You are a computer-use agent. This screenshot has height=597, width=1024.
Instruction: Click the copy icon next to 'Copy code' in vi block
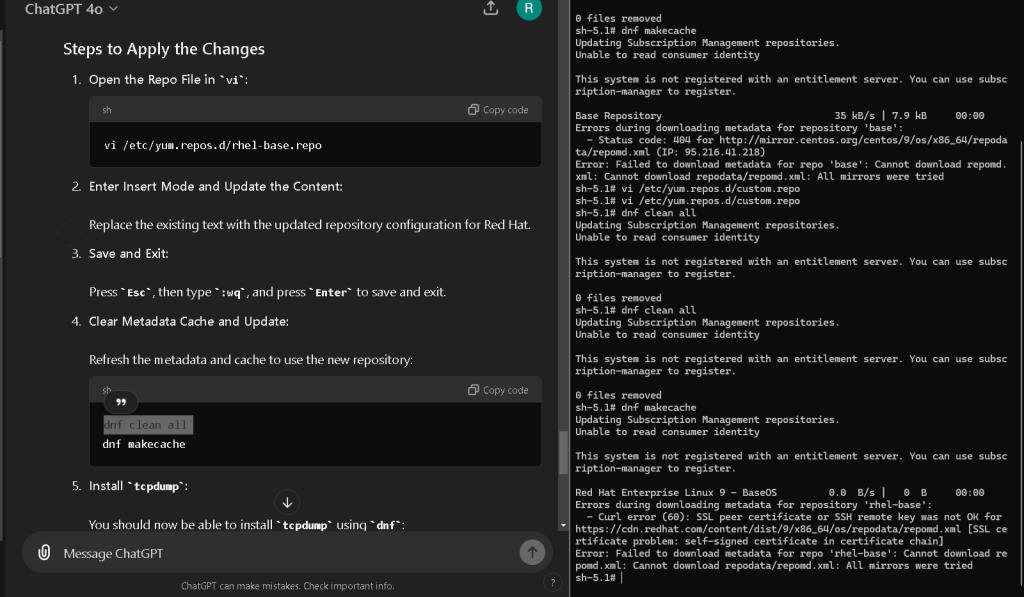(x=473, y=110)
